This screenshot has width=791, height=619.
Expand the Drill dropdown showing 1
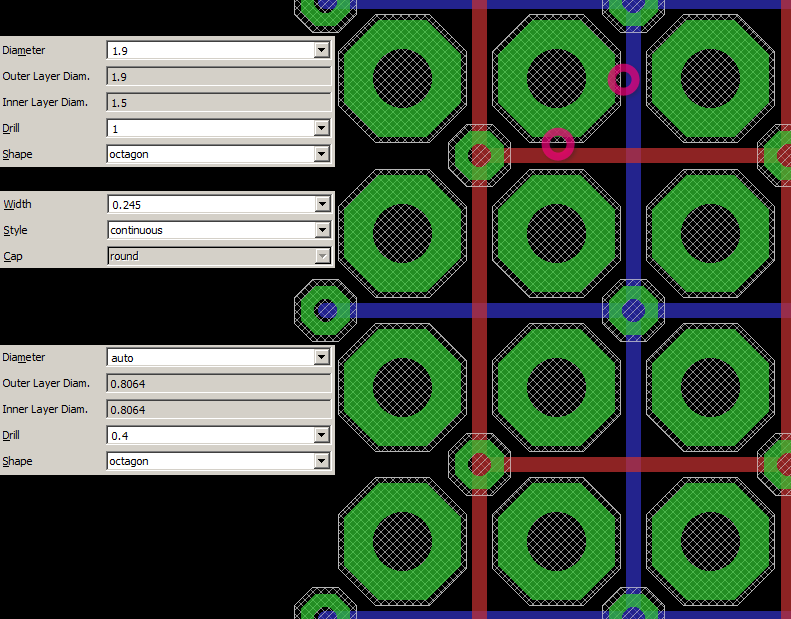tap(321, 128)
